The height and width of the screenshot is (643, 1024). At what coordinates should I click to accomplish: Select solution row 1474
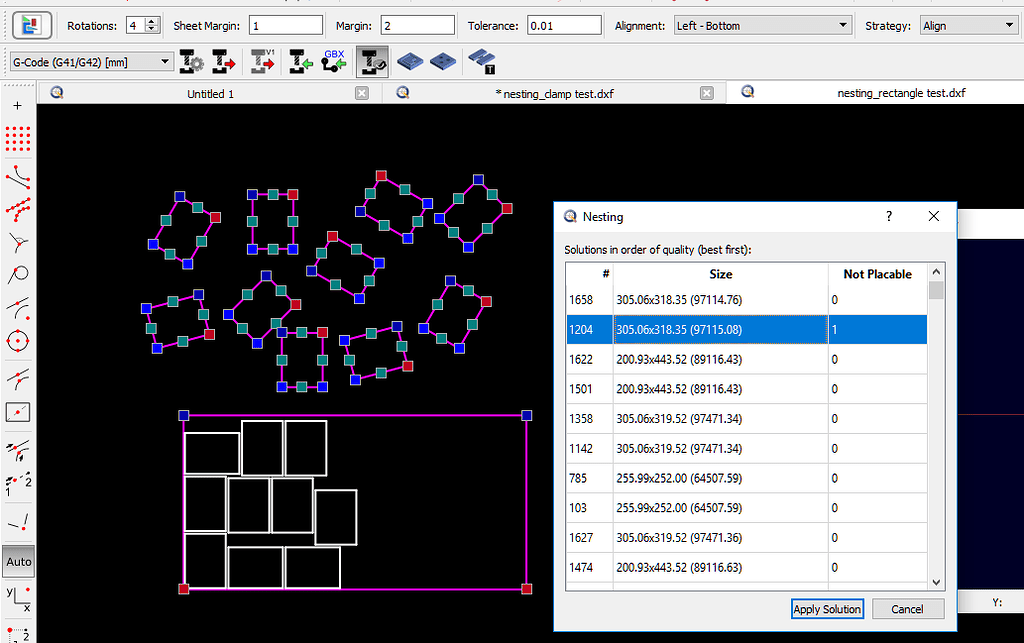point(746,567)
